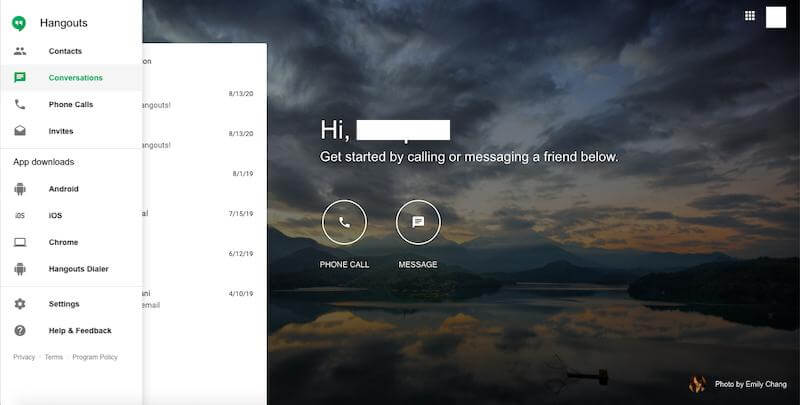The width and height of the screenshot is (800, 405).
Task: Open the iOS app download link
Action: pyautogui.click(x=71, y=216)
